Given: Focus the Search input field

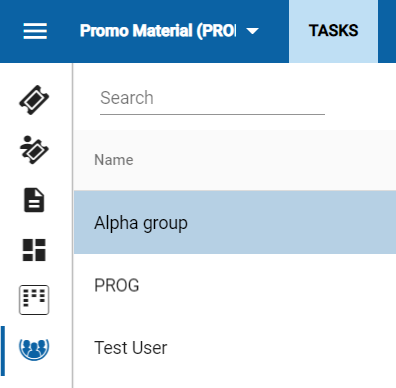Looking at the screenshot, I should point(212,98).
